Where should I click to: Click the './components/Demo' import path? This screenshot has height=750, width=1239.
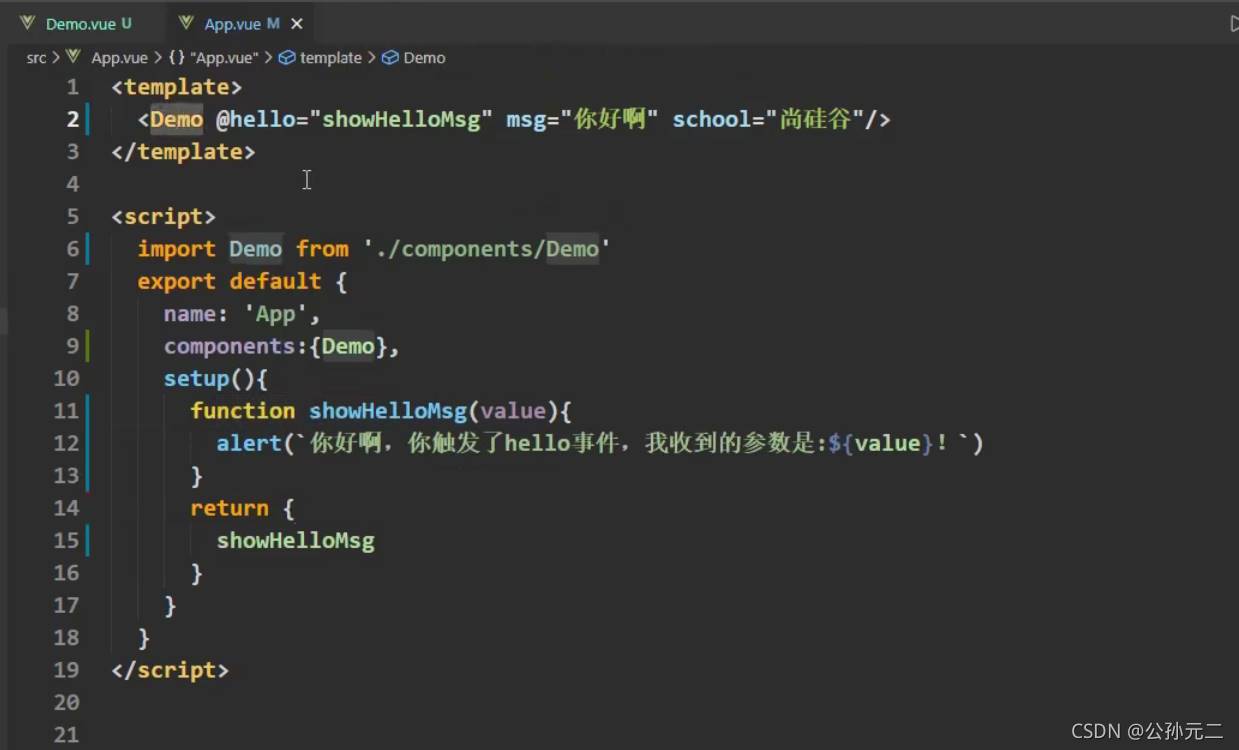click(x=486, y=249)
